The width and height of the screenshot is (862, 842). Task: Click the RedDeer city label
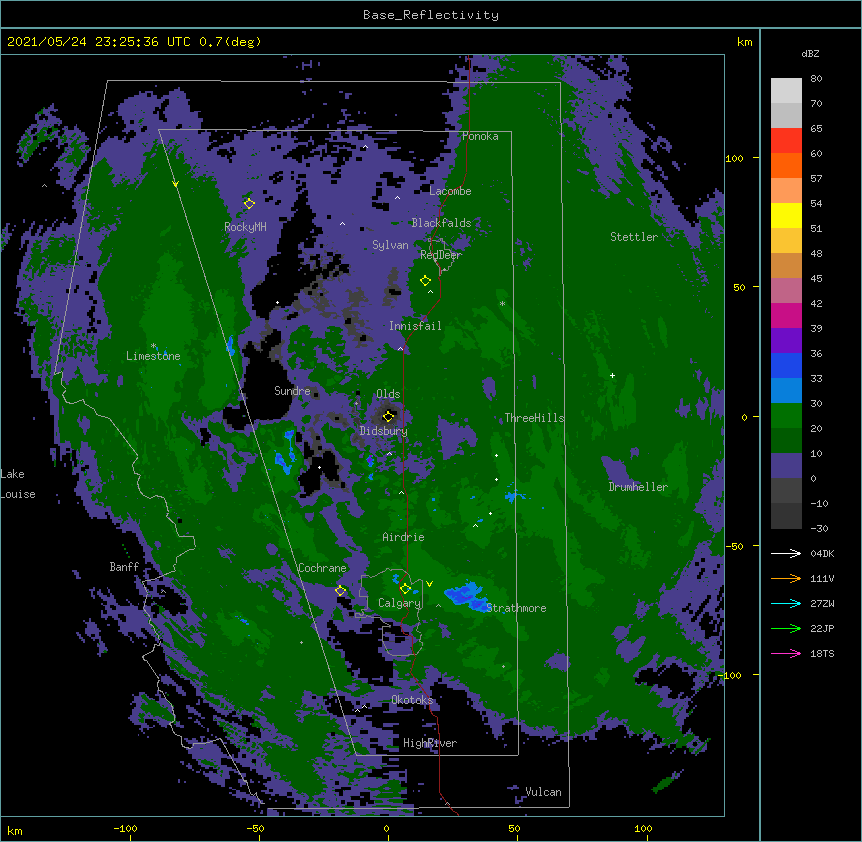click(x=441, y=255)
